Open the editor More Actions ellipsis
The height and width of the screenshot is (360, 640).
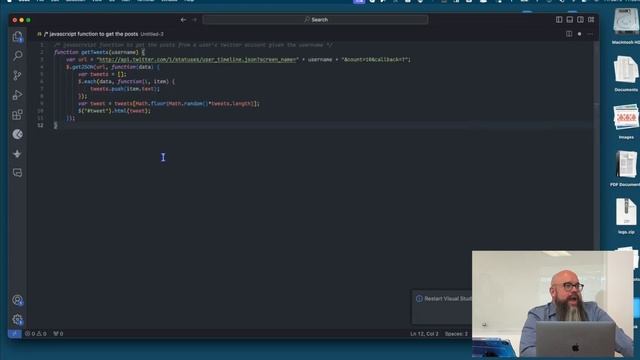[x=590, y=34]
